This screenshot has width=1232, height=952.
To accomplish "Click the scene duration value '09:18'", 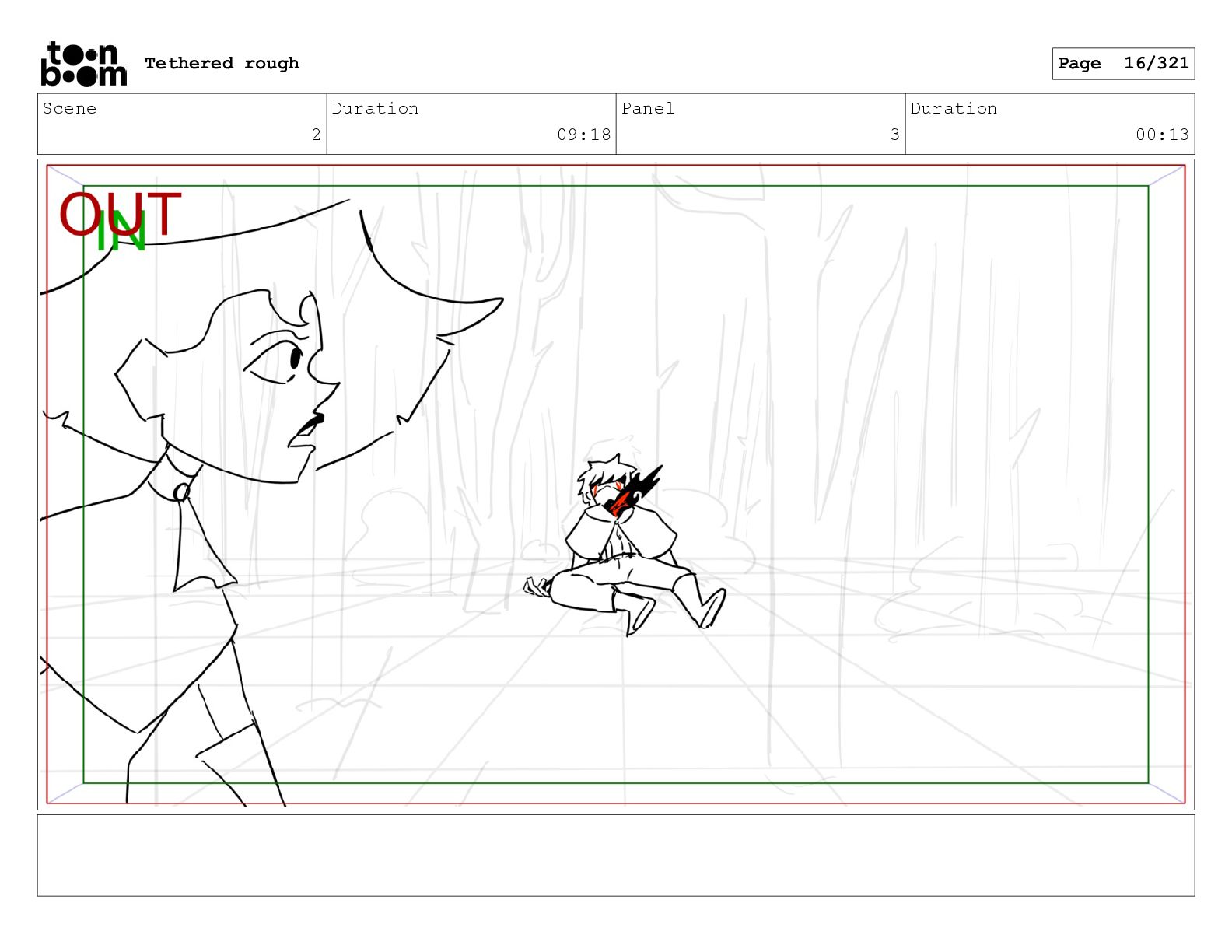I will click(x=583, y=135).
